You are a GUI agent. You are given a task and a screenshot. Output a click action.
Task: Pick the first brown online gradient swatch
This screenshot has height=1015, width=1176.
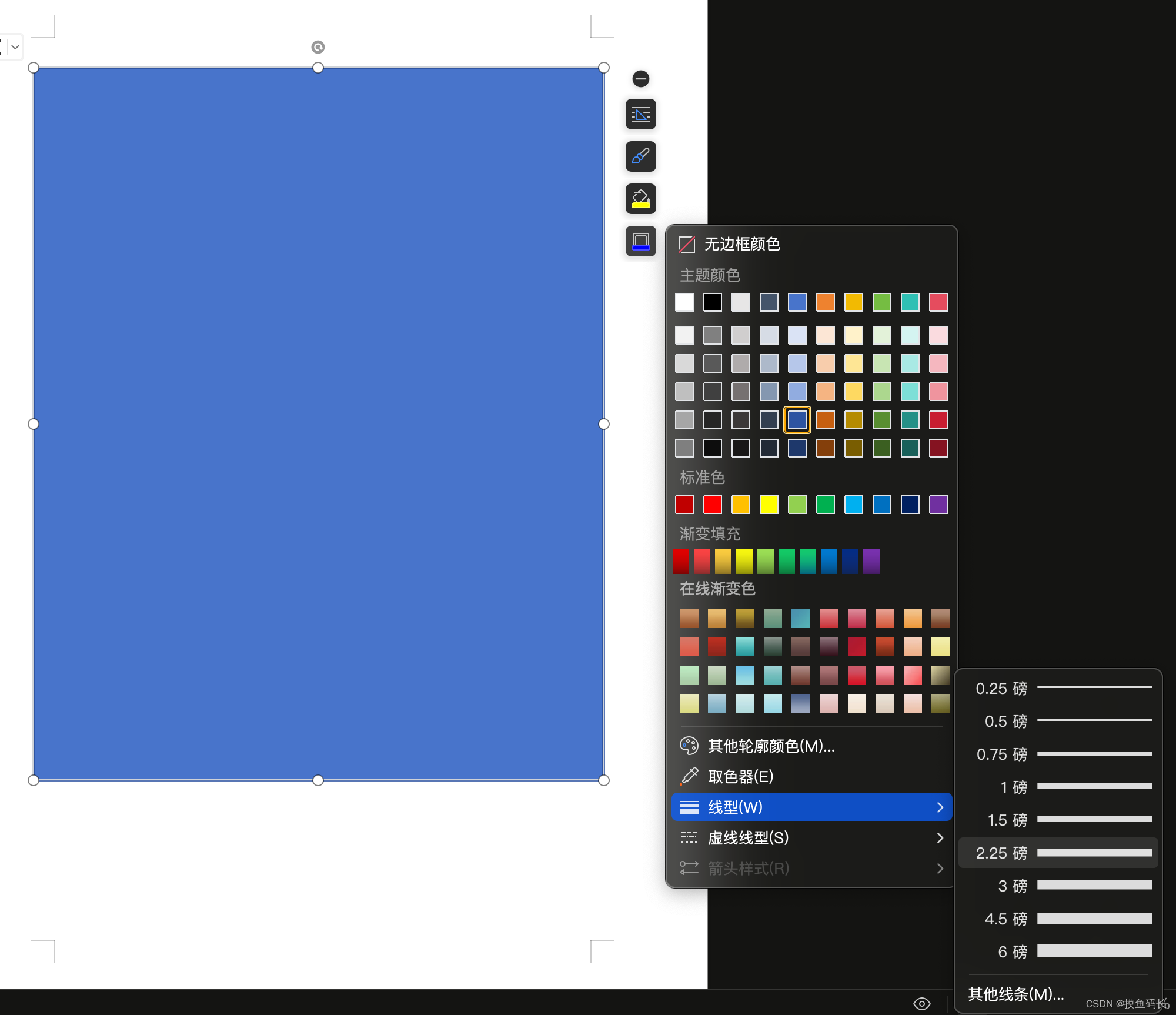click(689, 619)
